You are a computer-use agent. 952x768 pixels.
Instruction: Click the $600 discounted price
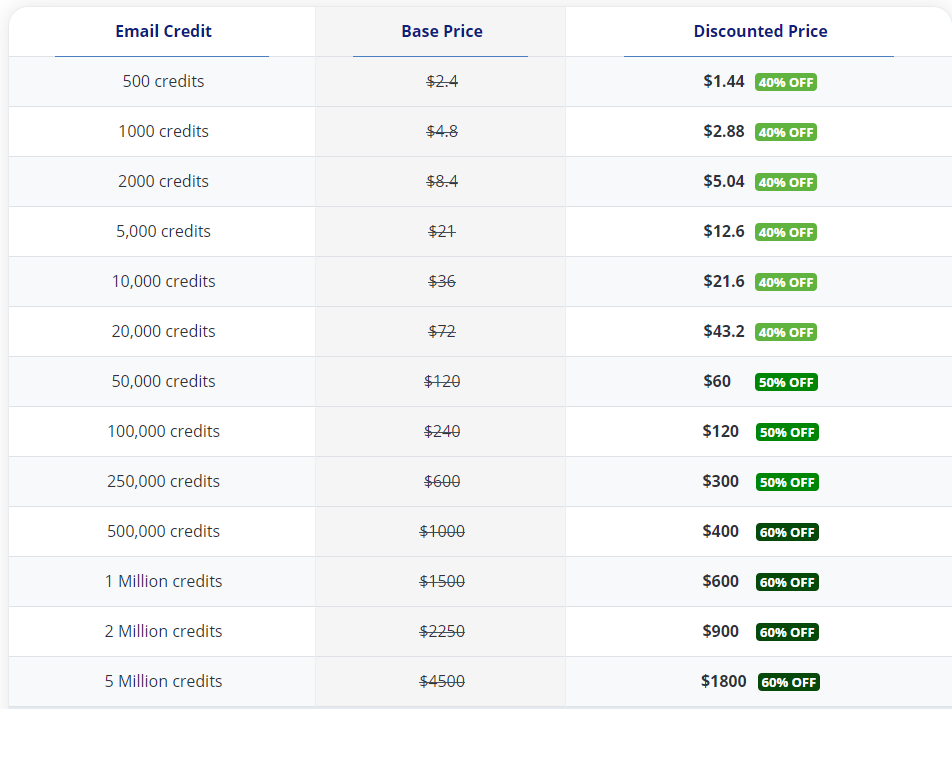click(721, 581)
